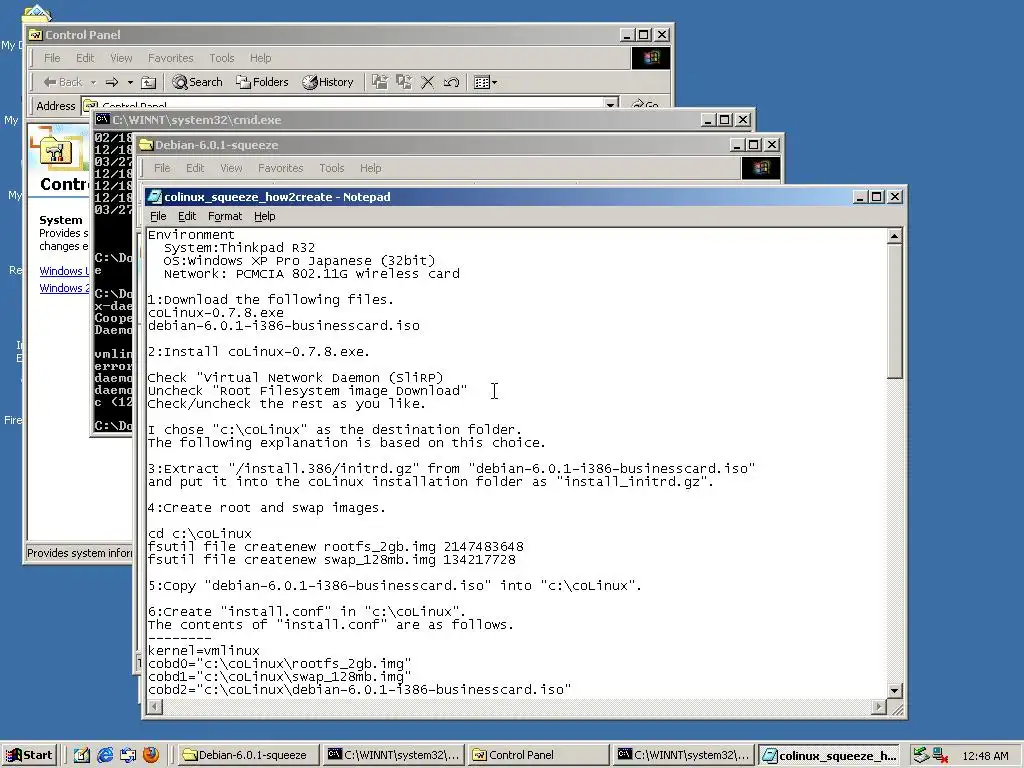Click Go button beside Control Panel address bar
The width and height of the screenshot is (1024, 768).
(x=645, y=104)
